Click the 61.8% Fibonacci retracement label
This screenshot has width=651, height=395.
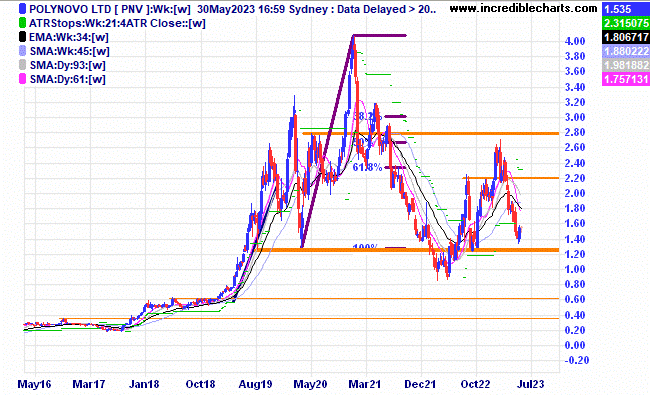[x=367, y=167]
